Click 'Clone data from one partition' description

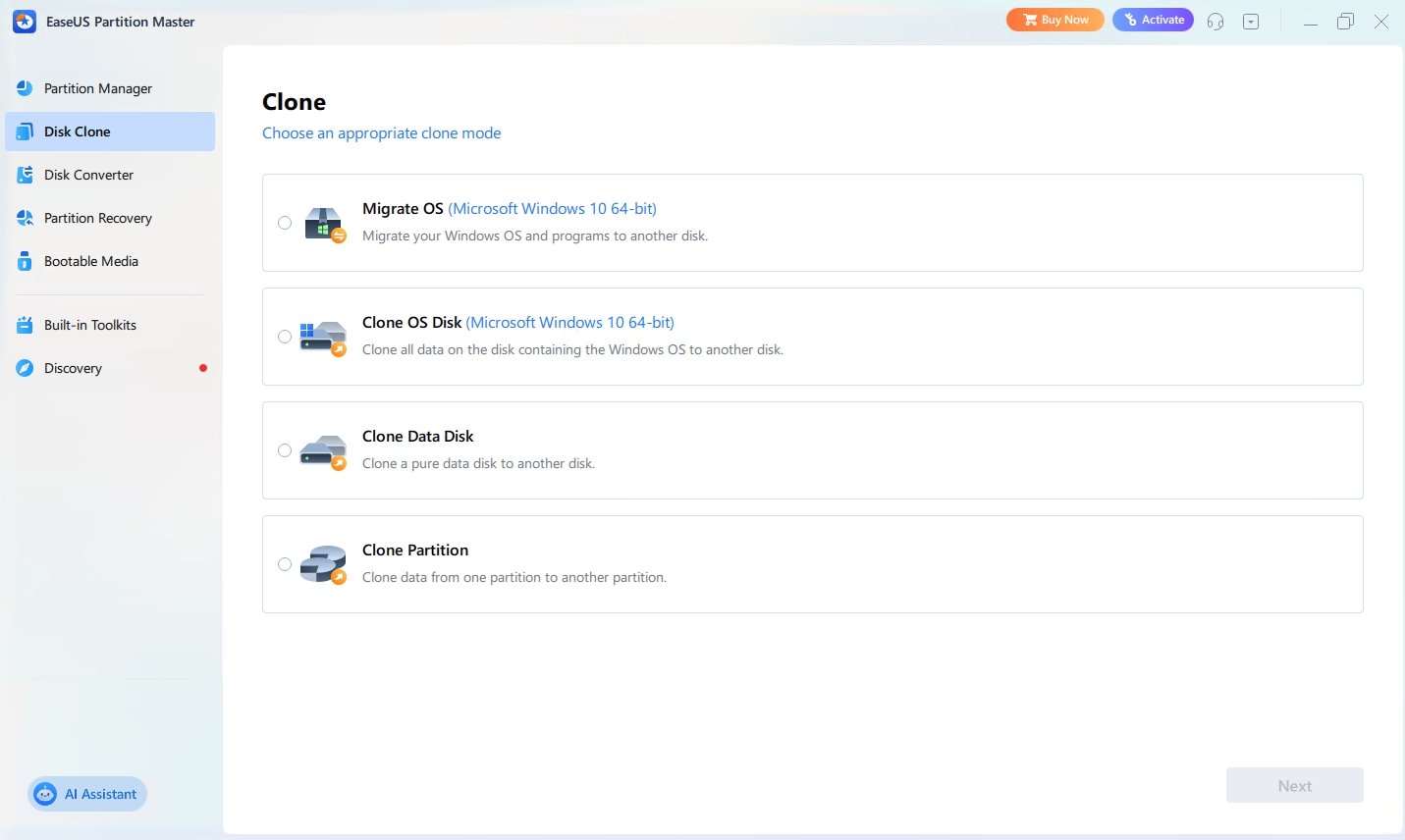point(514,577)
